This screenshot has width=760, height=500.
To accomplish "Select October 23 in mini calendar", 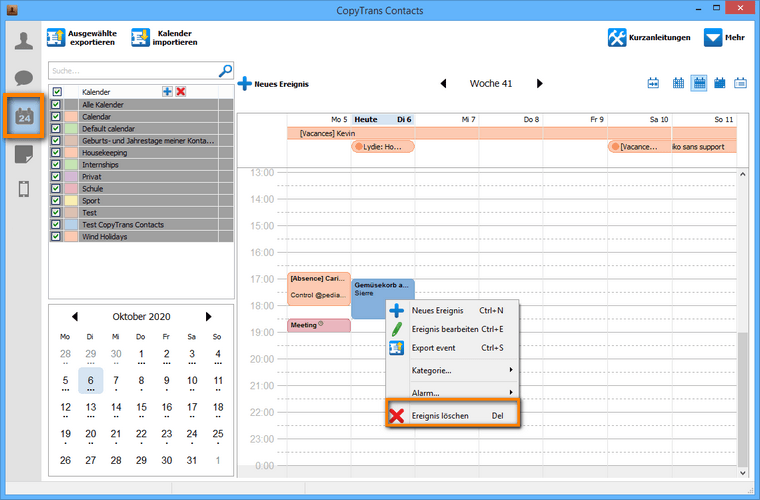I will 167,435.
